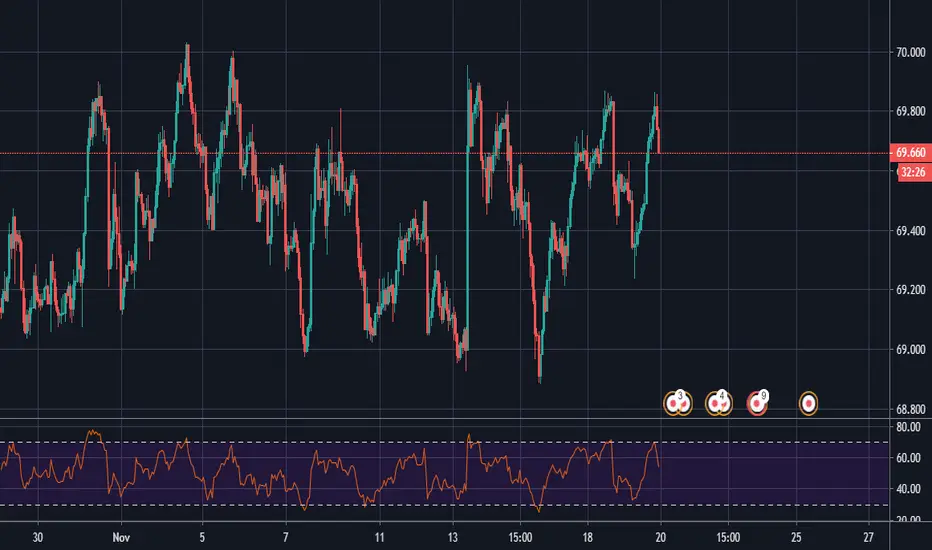
Task: Click the RSI 40.00 scale label
Action: point(908,489)
